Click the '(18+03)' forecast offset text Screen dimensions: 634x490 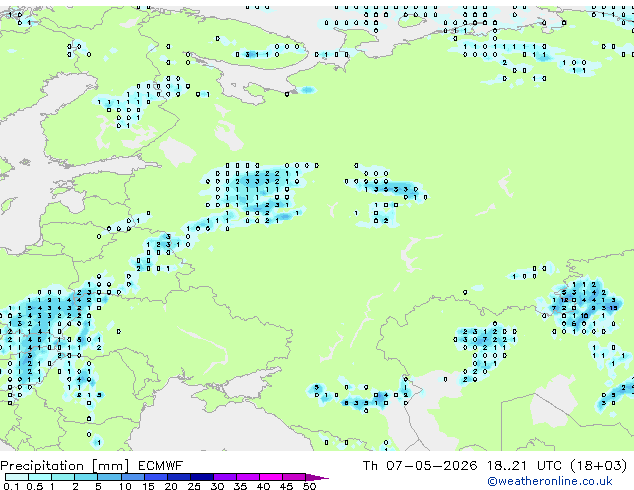pos(599,466)
